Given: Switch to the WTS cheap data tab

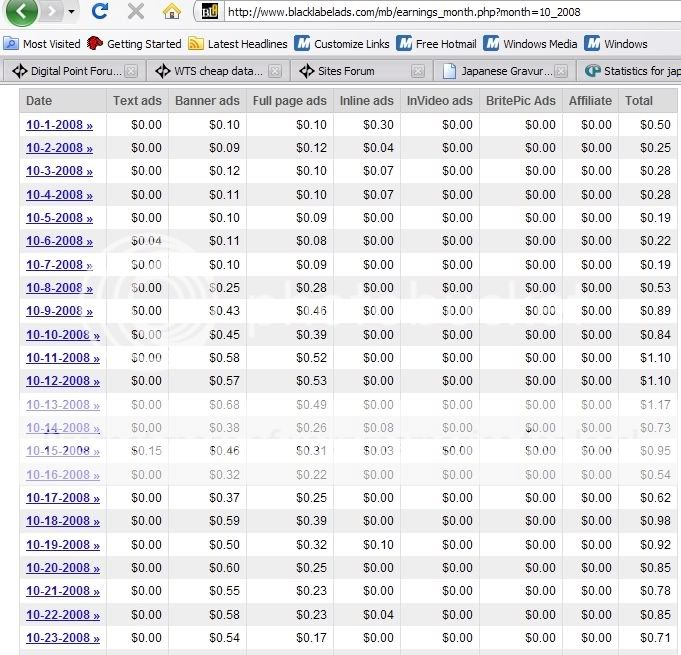Looking at the screenshot, I should (216, 71).
